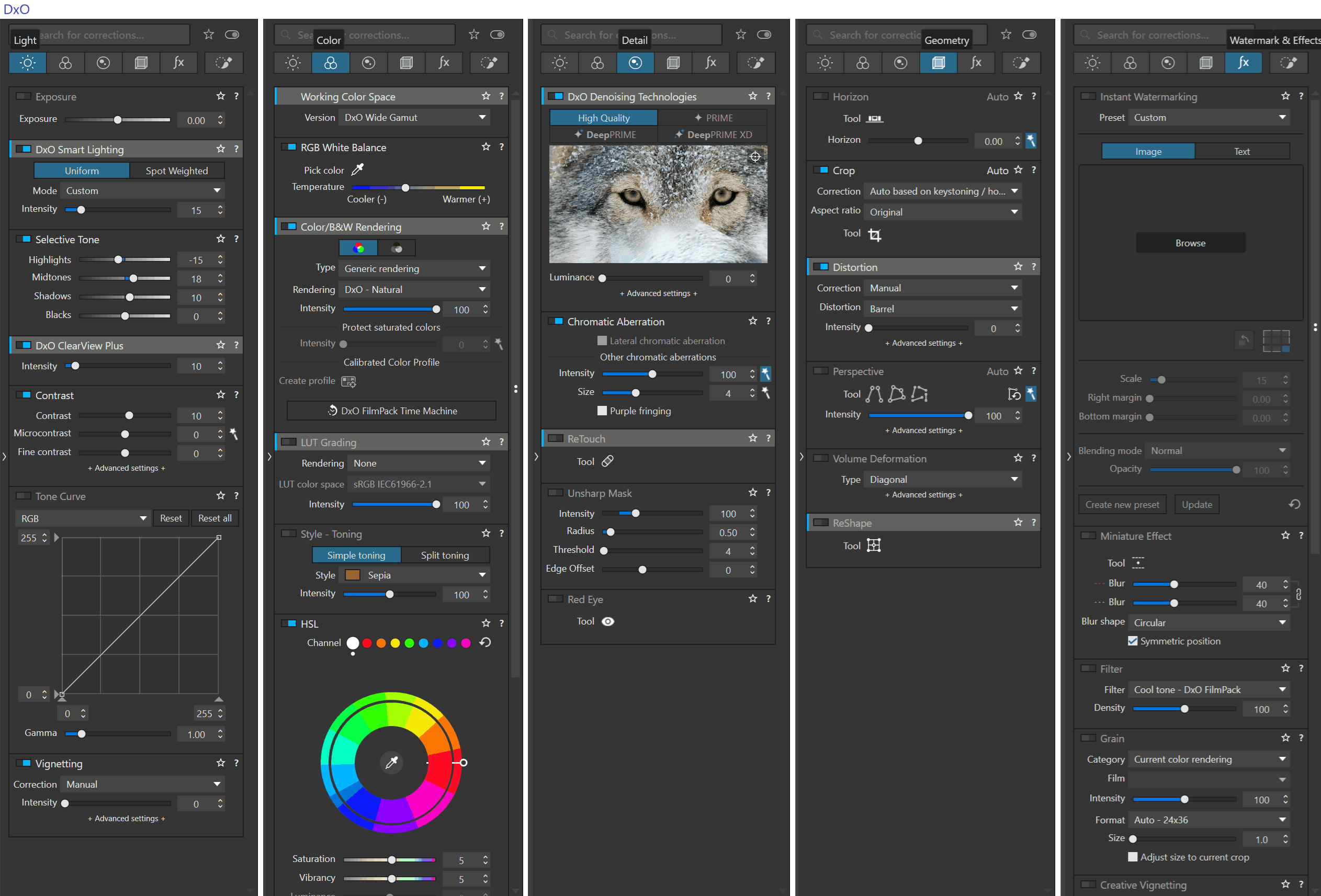
Task: Open the Distortion type Barrel dropdown
Action: (x=942, y=309)
